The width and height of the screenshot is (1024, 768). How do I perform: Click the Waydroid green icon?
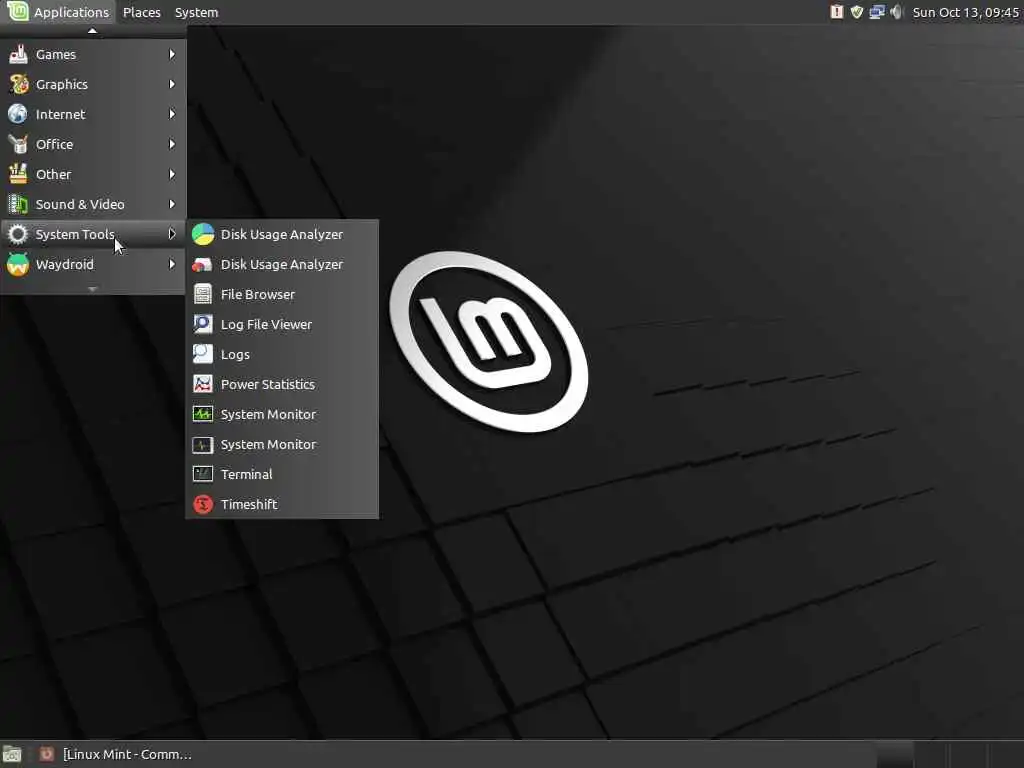pyautogui.click(x=18, y=264)
